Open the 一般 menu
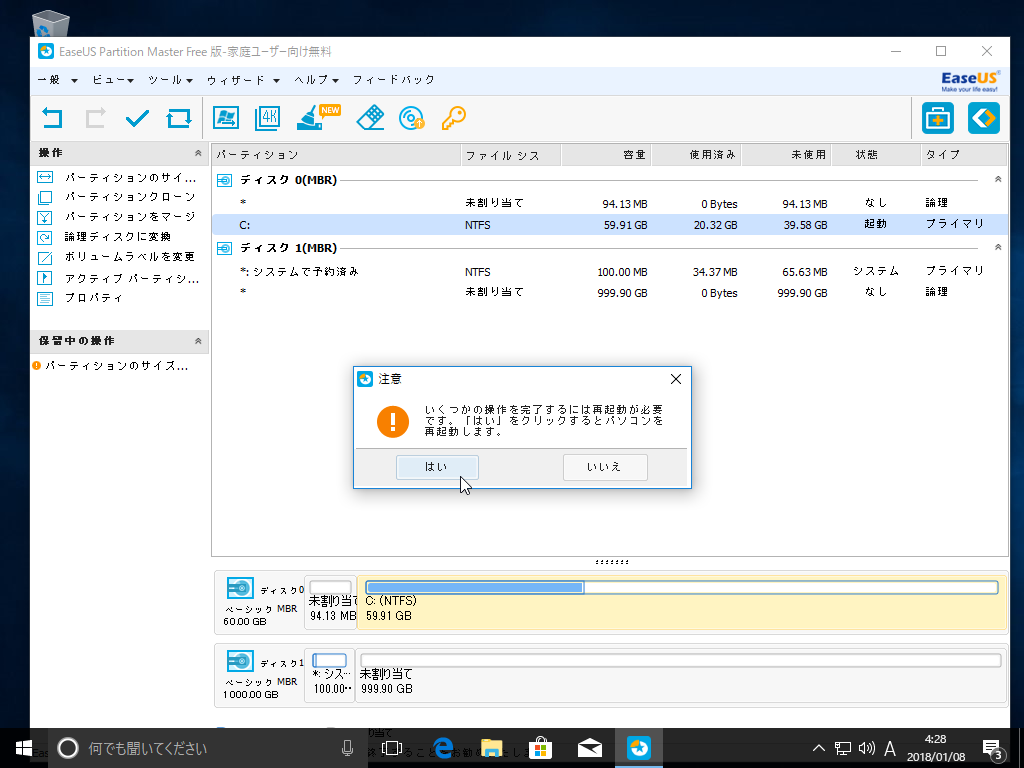Image resolution: width=1024 pixels, height=768 pixels. pos(57,80)
